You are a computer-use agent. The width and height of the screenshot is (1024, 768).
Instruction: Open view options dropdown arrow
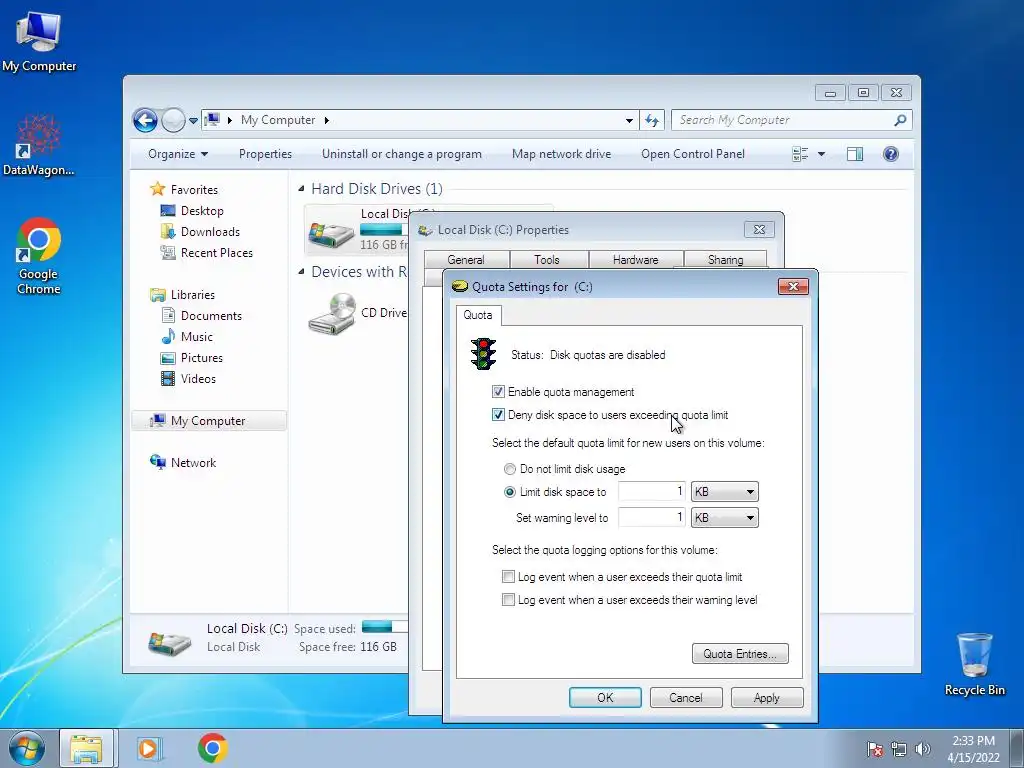pos(822,154)
